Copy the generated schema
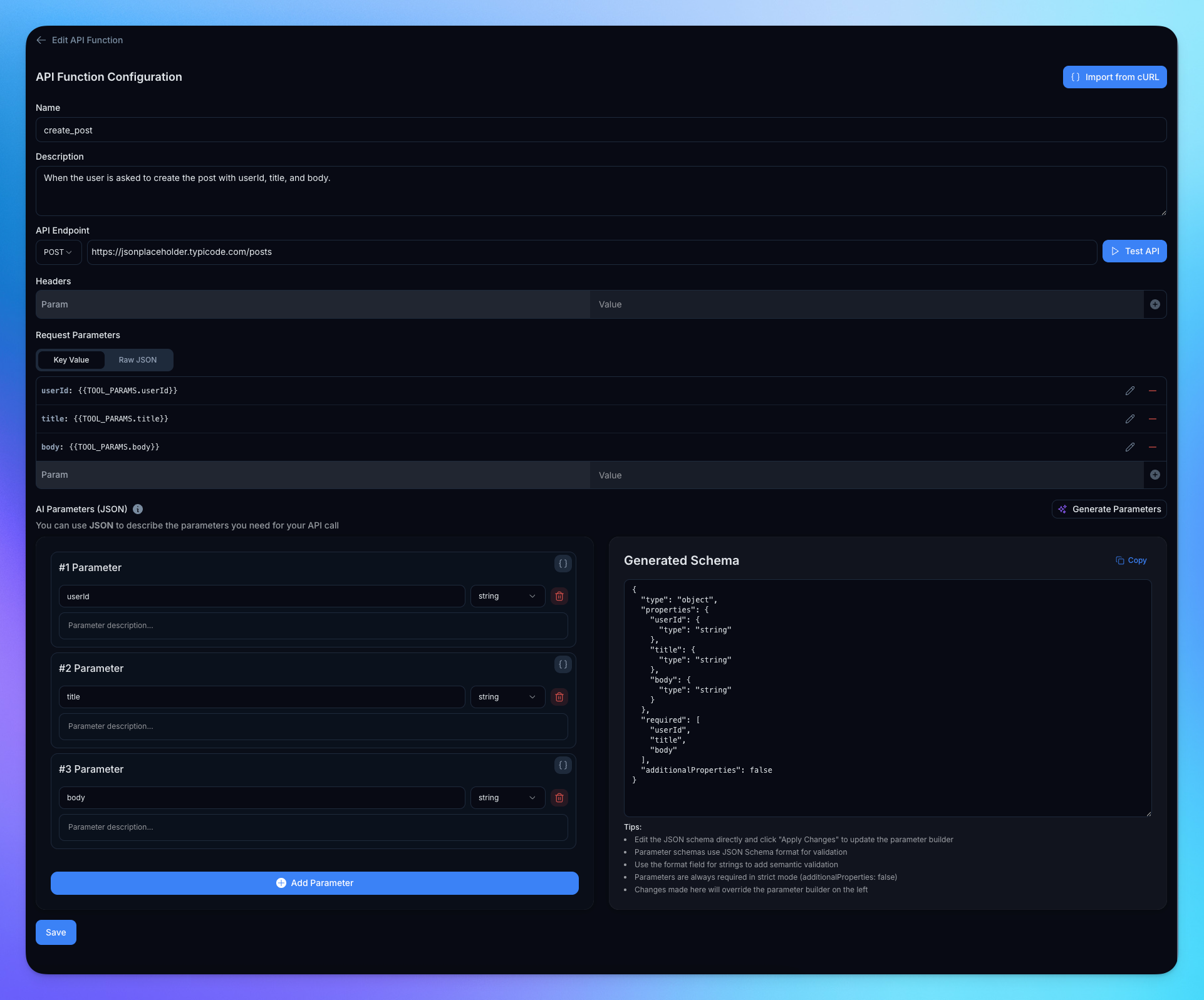This screenshot has width=1204, height=1000. point(1131,560)
